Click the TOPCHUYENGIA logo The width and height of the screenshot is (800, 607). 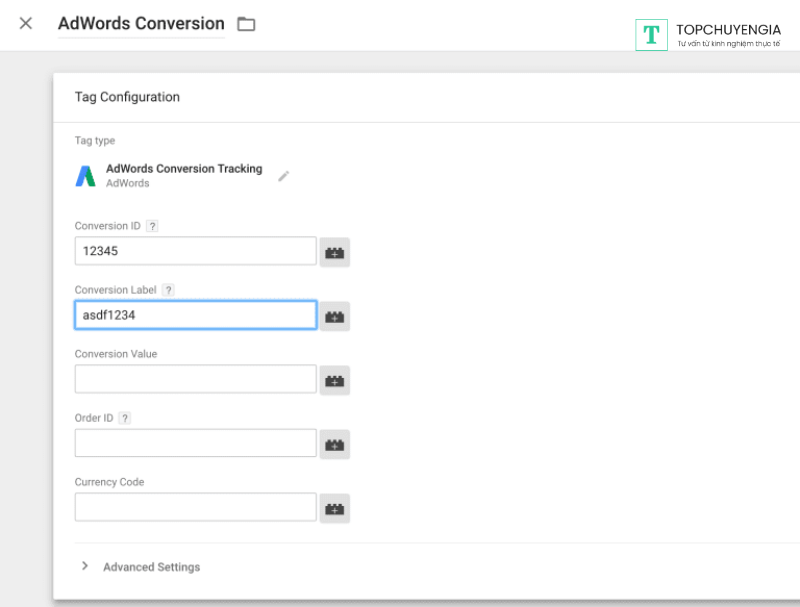(x=709, y=35)
